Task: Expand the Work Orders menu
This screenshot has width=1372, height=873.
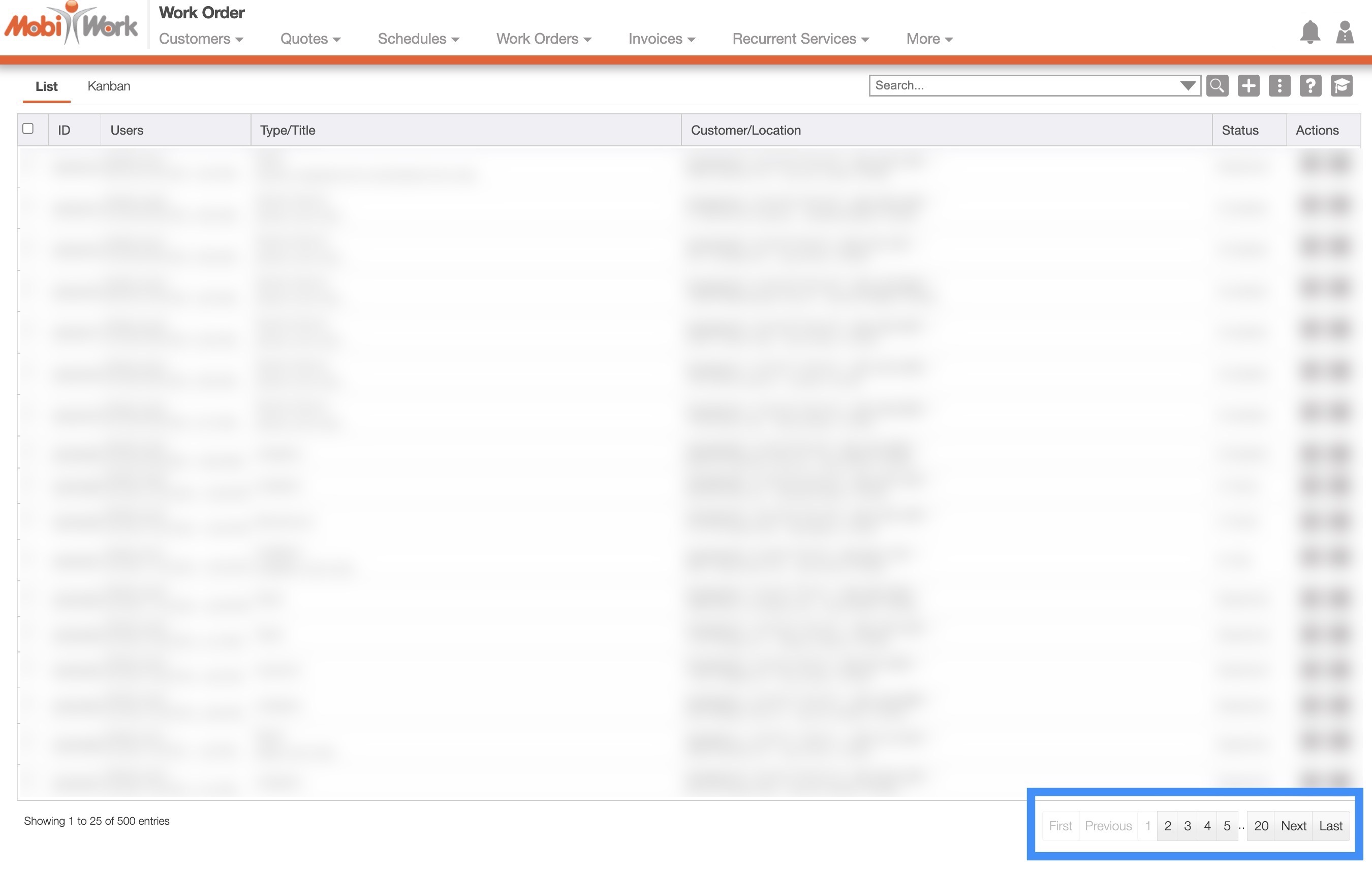Action: click(544, 39)
